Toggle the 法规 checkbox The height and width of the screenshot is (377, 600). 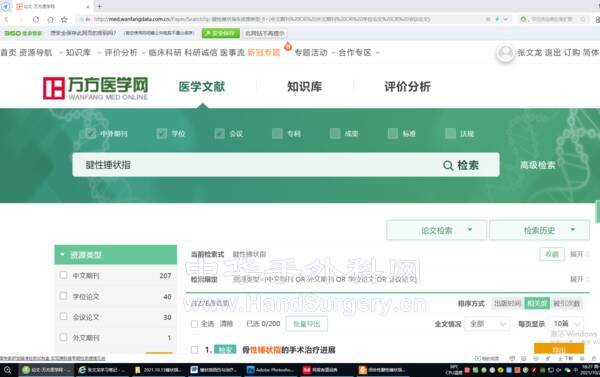pos(450,134)
